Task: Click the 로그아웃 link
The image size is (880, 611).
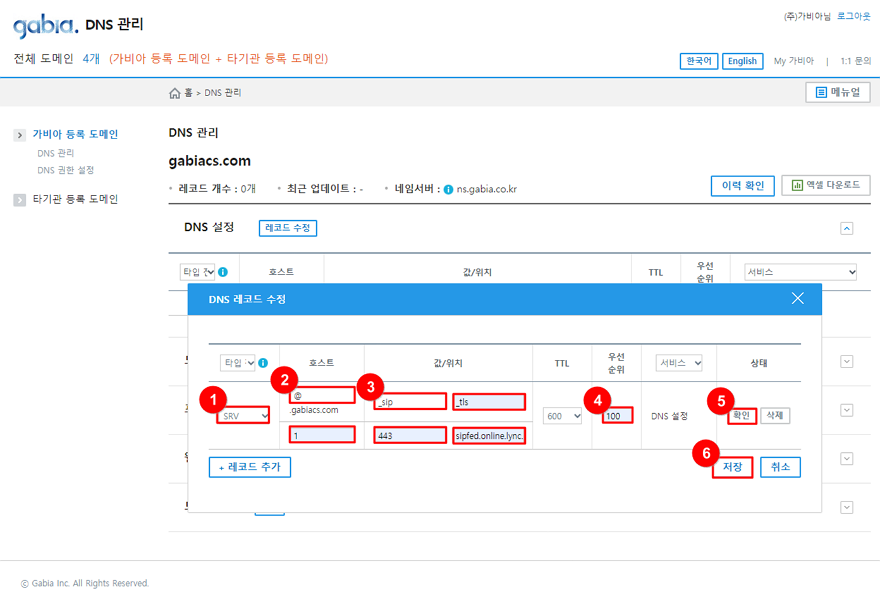Action: point(854,16)
